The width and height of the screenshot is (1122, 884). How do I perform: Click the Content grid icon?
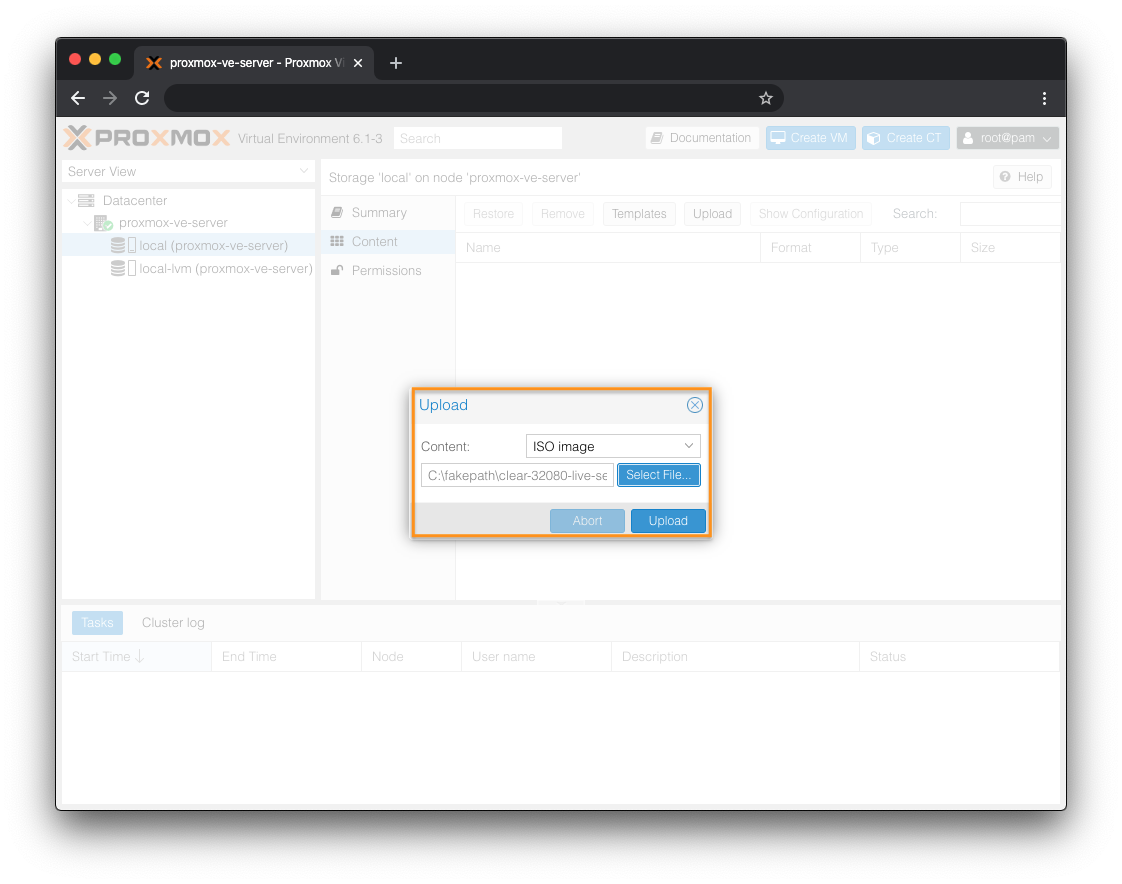[337, 241]
